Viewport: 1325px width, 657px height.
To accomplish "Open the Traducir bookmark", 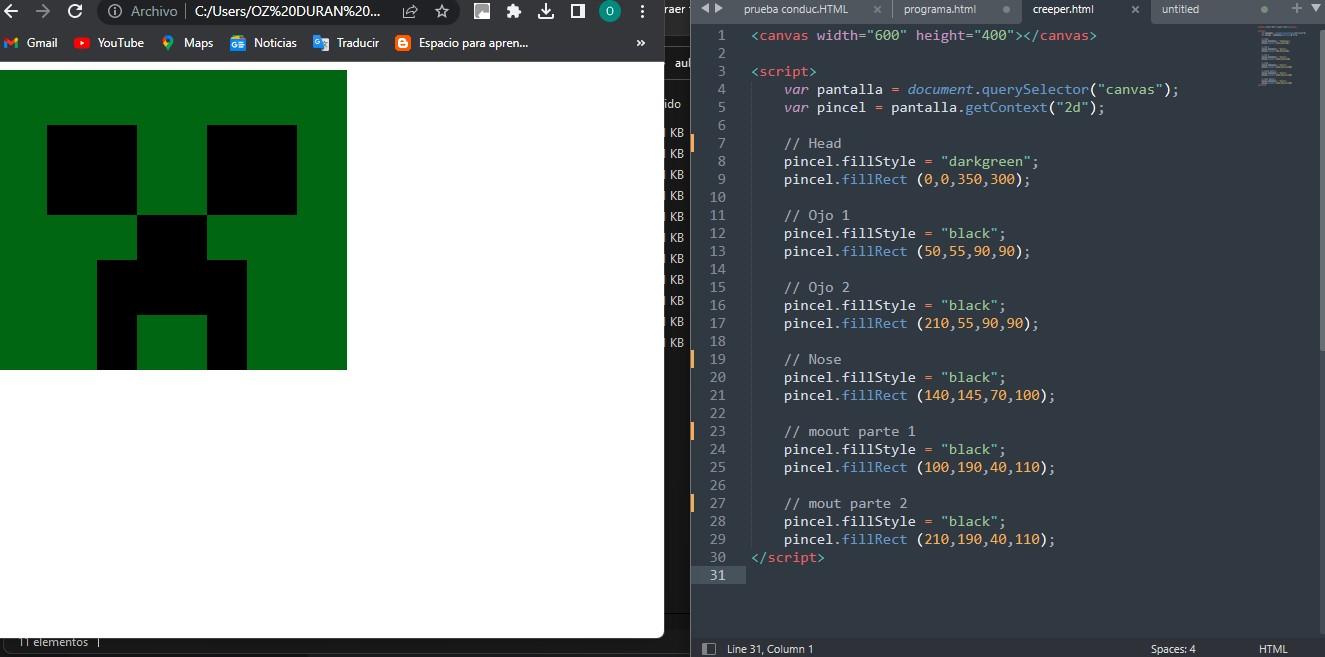I will [x=346, y=43].
